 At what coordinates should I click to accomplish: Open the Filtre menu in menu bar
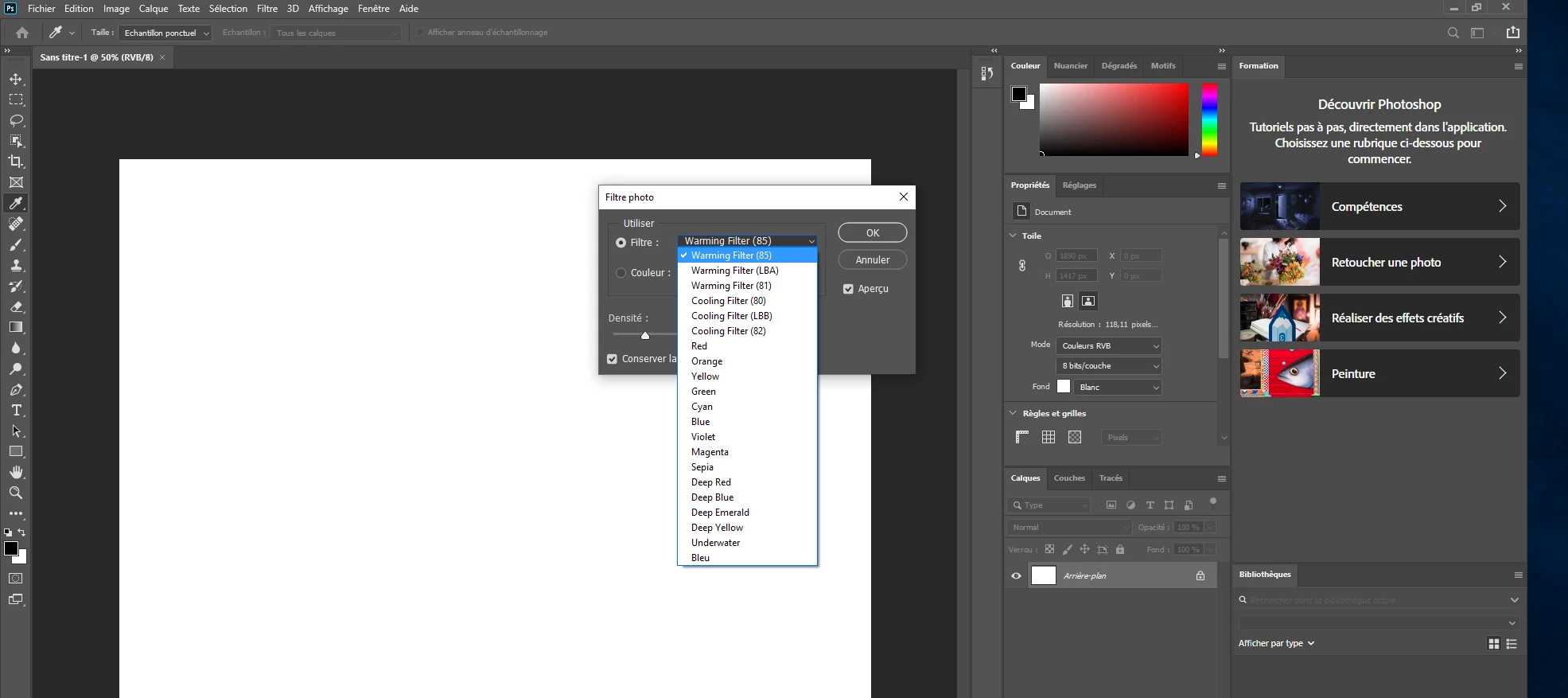click(267, 9)
